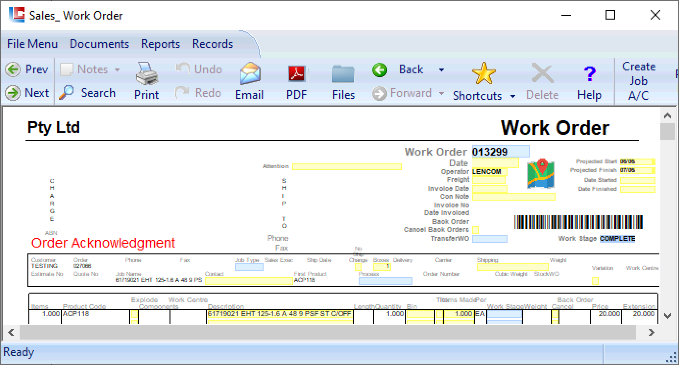Click the Undo arrow

click(182, 68)
